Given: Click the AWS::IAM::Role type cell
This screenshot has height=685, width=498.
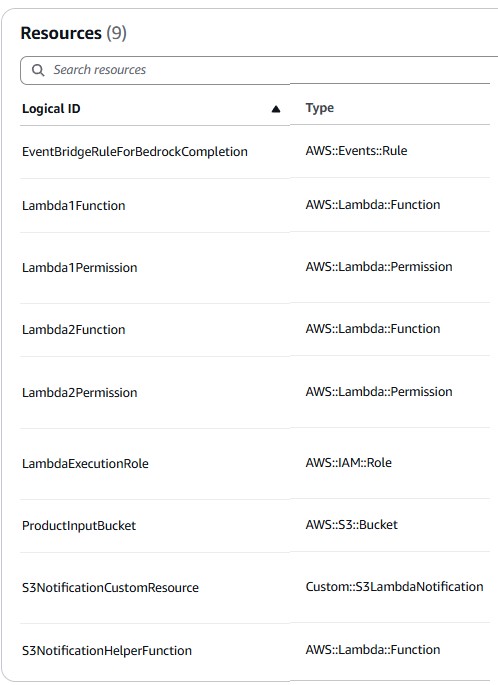Looking at the screenshot, I should tap(348, 463).
